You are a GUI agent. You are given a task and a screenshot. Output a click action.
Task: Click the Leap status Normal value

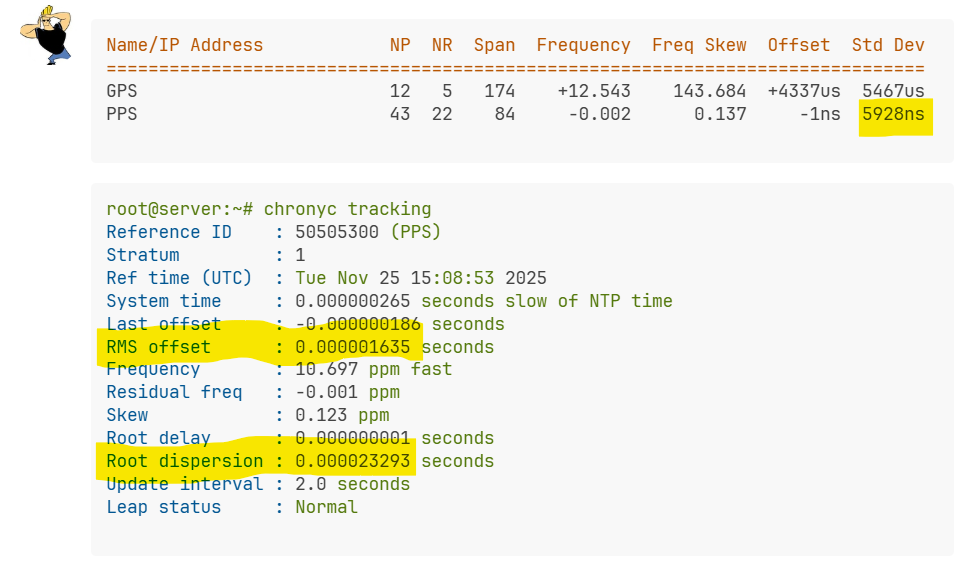click(326, 507)
